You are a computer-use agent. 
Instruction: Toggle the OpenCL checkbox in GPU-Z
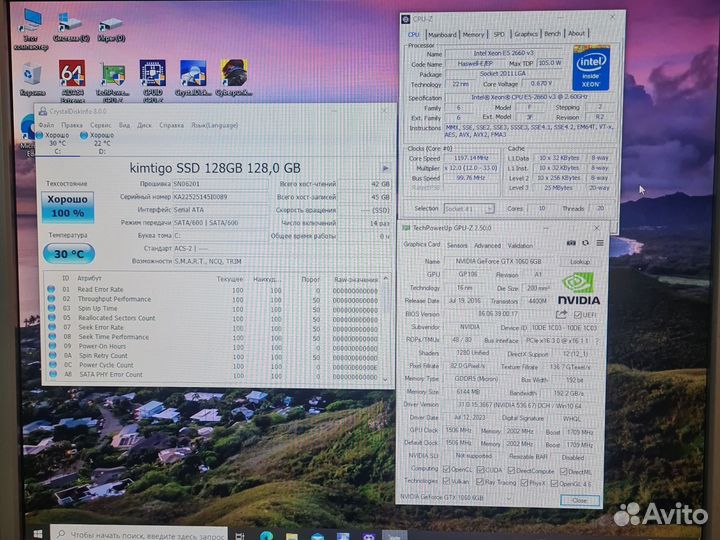coord(446,469)
